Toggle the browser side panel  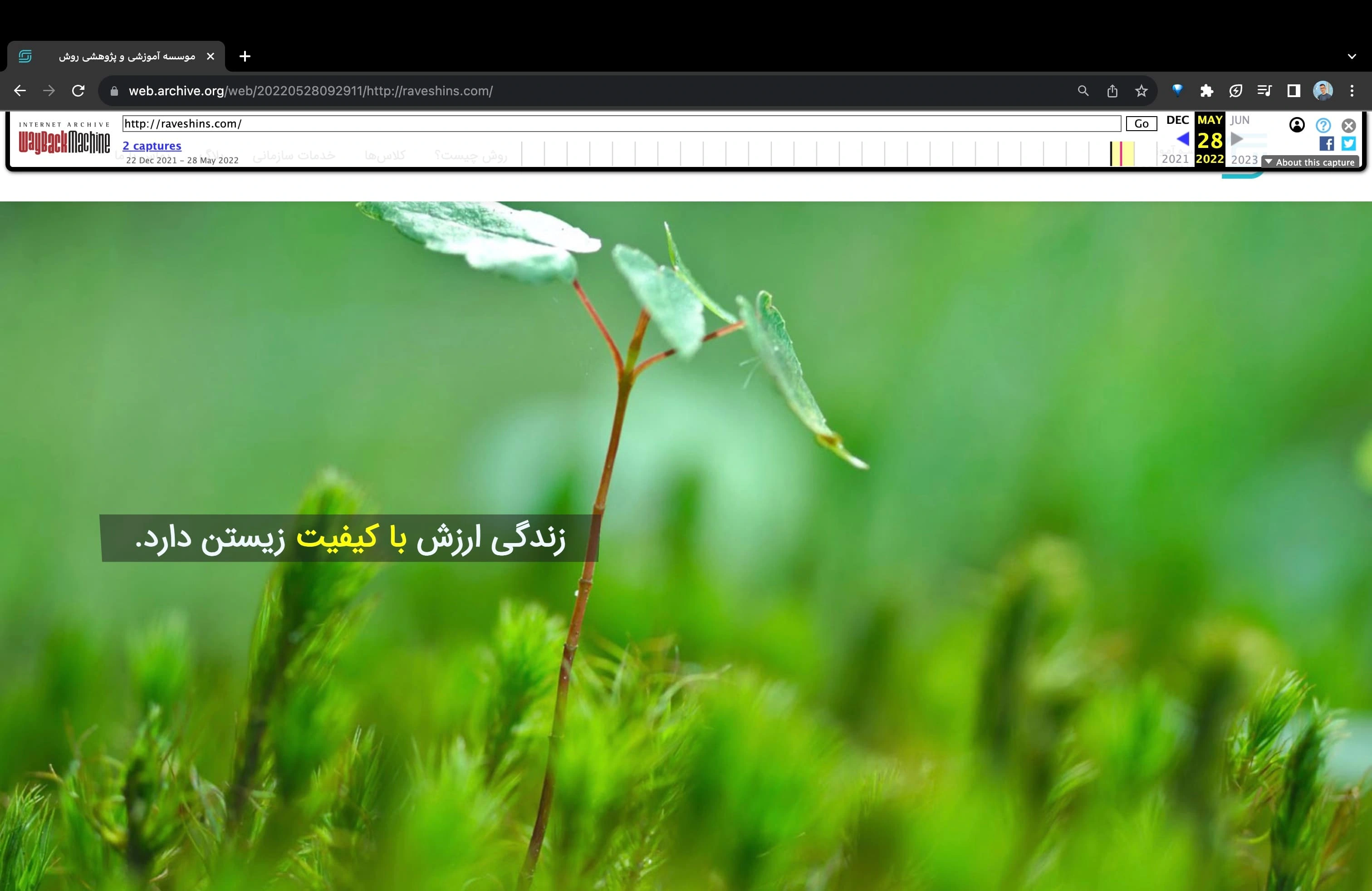1294,90
